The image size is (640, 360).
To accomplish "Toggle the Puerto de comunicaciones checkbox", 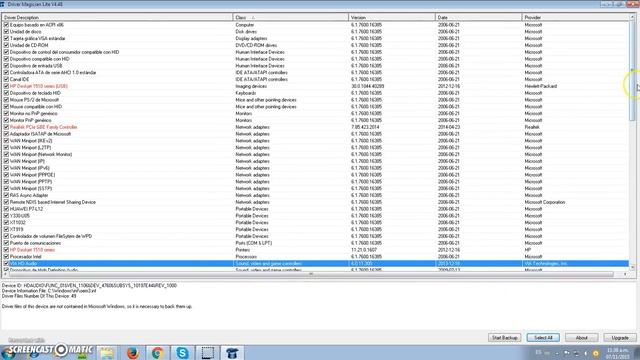I will point(6,243).
